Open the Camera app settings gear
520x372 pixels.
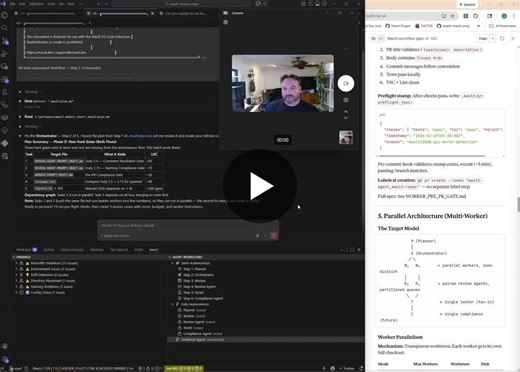point(226,22)
